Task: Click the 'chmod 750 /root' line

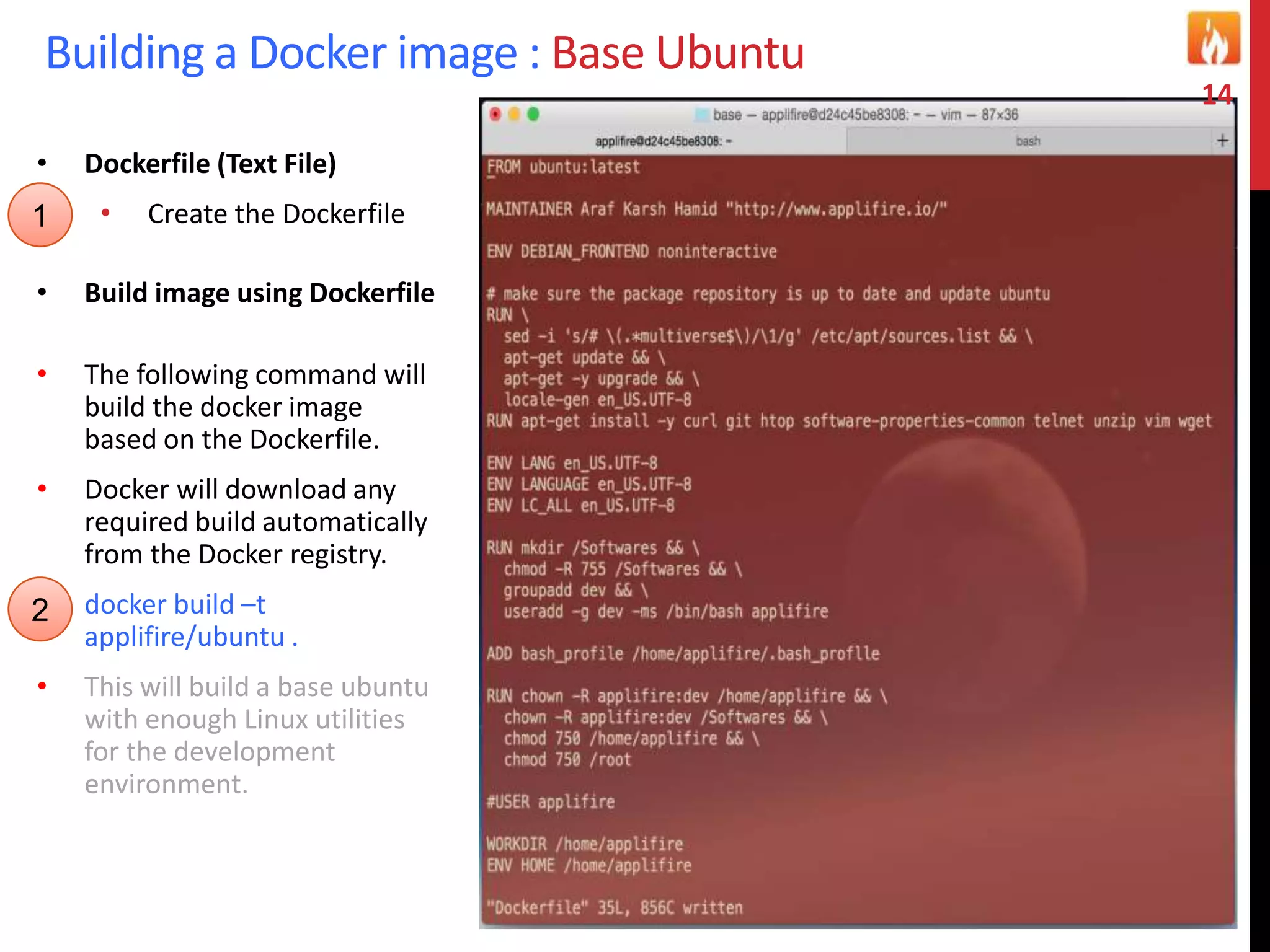Action: click(567, 760)
